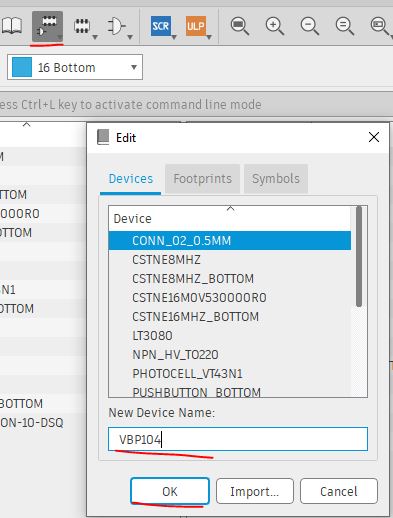Viewport: 393px width, 518px height.
Task: Zoom in with plus magnifier icon
Action: click(275, 26)
